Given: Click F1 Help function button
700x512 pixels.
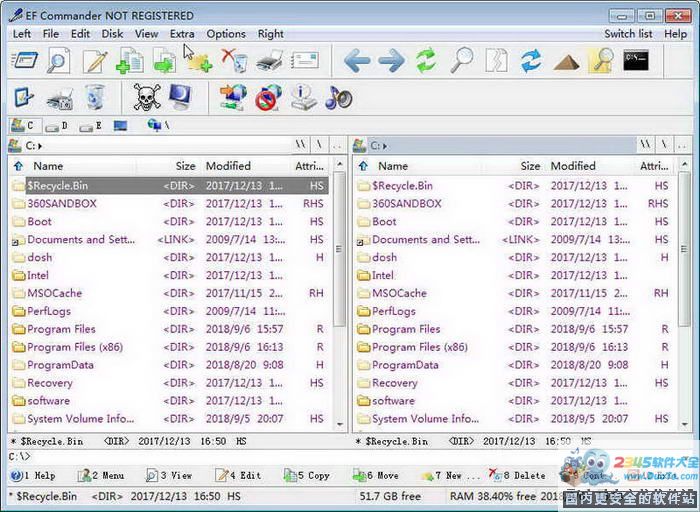Looking at the screenshot, I should (33, 476).
